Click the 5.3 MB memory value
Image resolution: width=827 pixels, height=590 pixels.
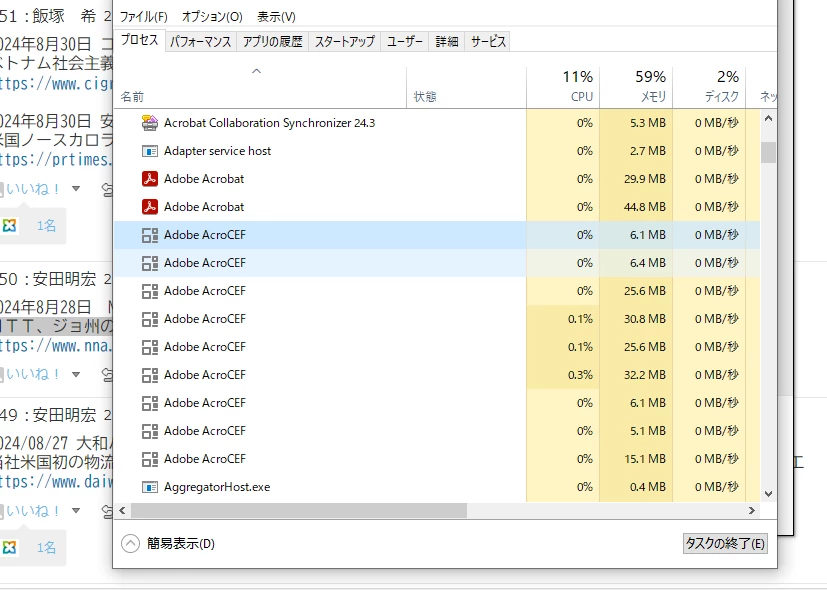pos(648,123)
